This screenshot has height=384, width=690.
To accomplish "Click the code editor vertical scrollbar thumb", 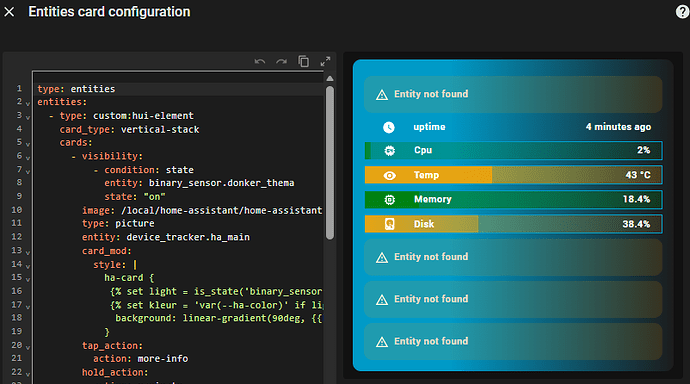I will coord(330,163).
